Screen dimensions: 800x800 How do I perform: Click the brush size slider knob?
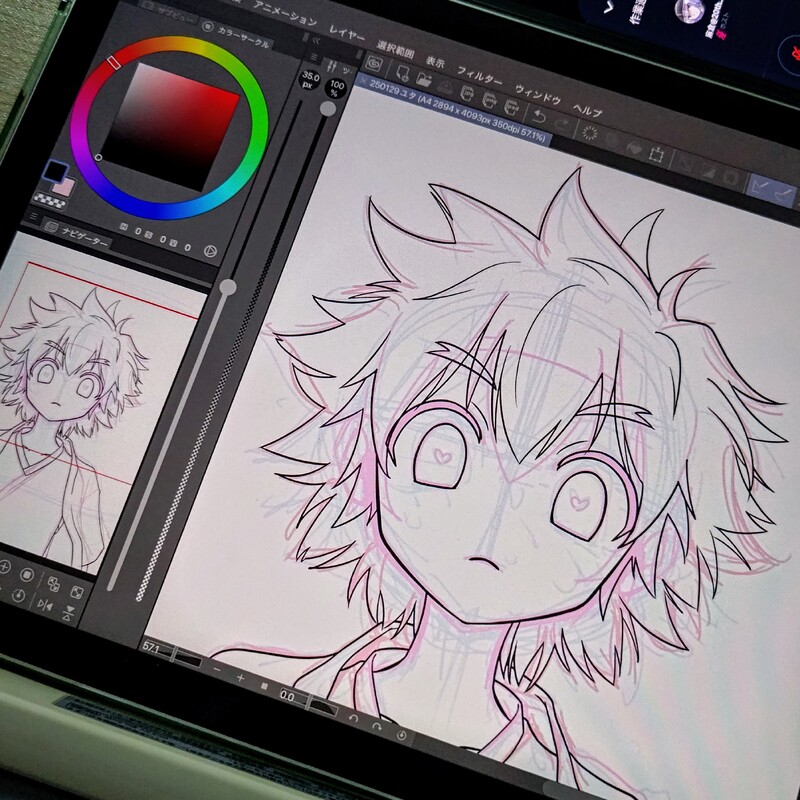click(228, 287)
